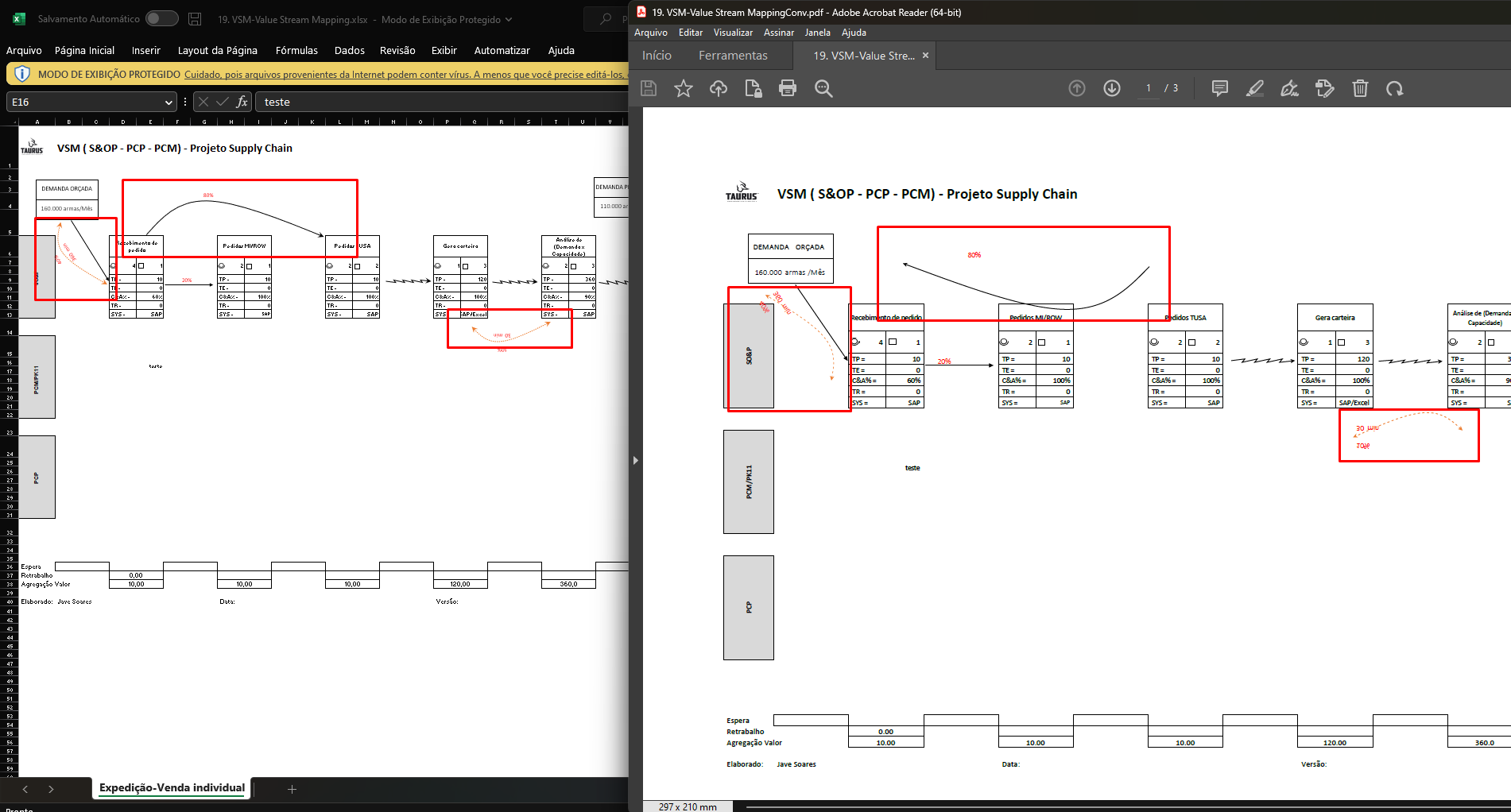The image size is (1511, 812).
Task: Click the formula bar containing teste
Action: (442, 102)
